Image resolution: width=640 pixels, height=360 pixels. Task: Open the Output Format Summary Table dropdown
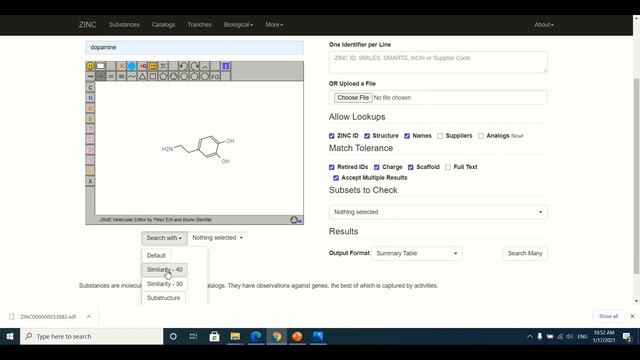[x=417, y=253]
